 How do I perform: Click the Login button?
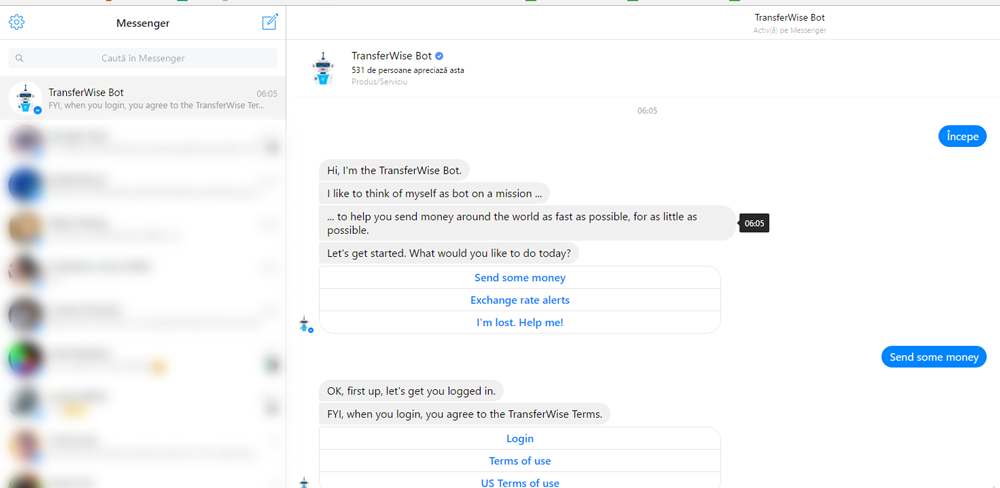click(519, 439)
